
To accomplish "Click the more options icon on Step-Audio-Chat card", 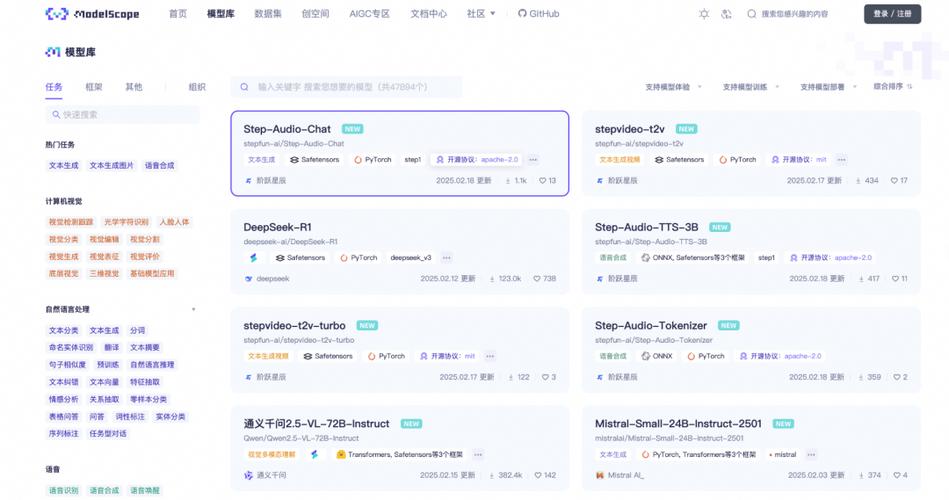I will tap(533, 160).
